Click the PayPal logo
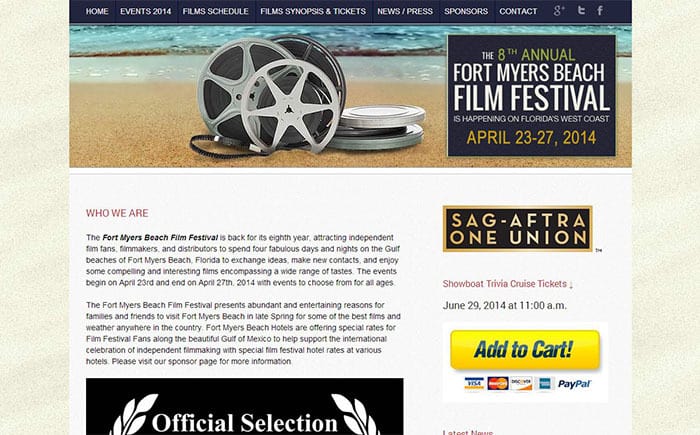This screenshot has height=435, width=700. click(574, 384)
